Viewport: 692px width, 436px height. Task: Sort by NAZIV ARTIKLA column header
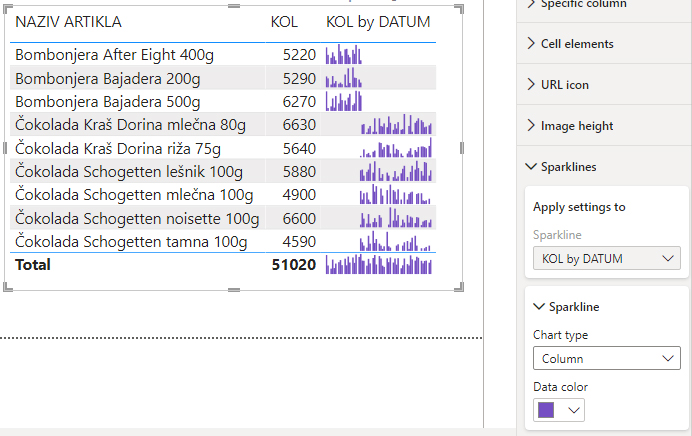(69, 22)
